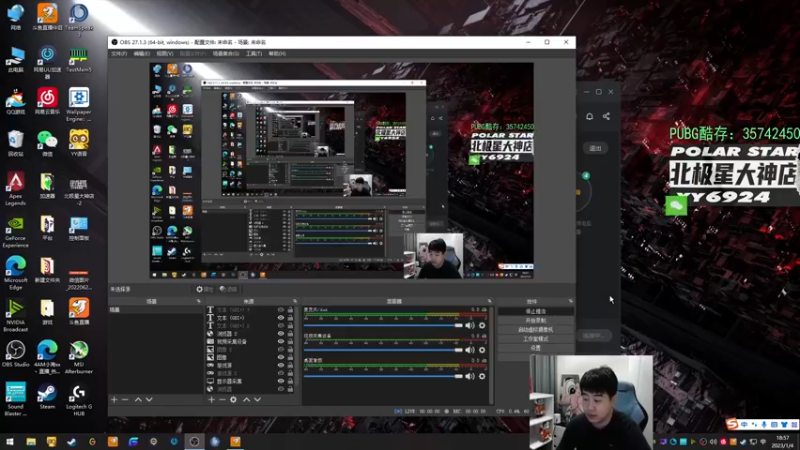Open MSI Afterburner desktop shortcut
Image resolution: width=800 pixels, height=450 pixels.
(x=79, y=357)
